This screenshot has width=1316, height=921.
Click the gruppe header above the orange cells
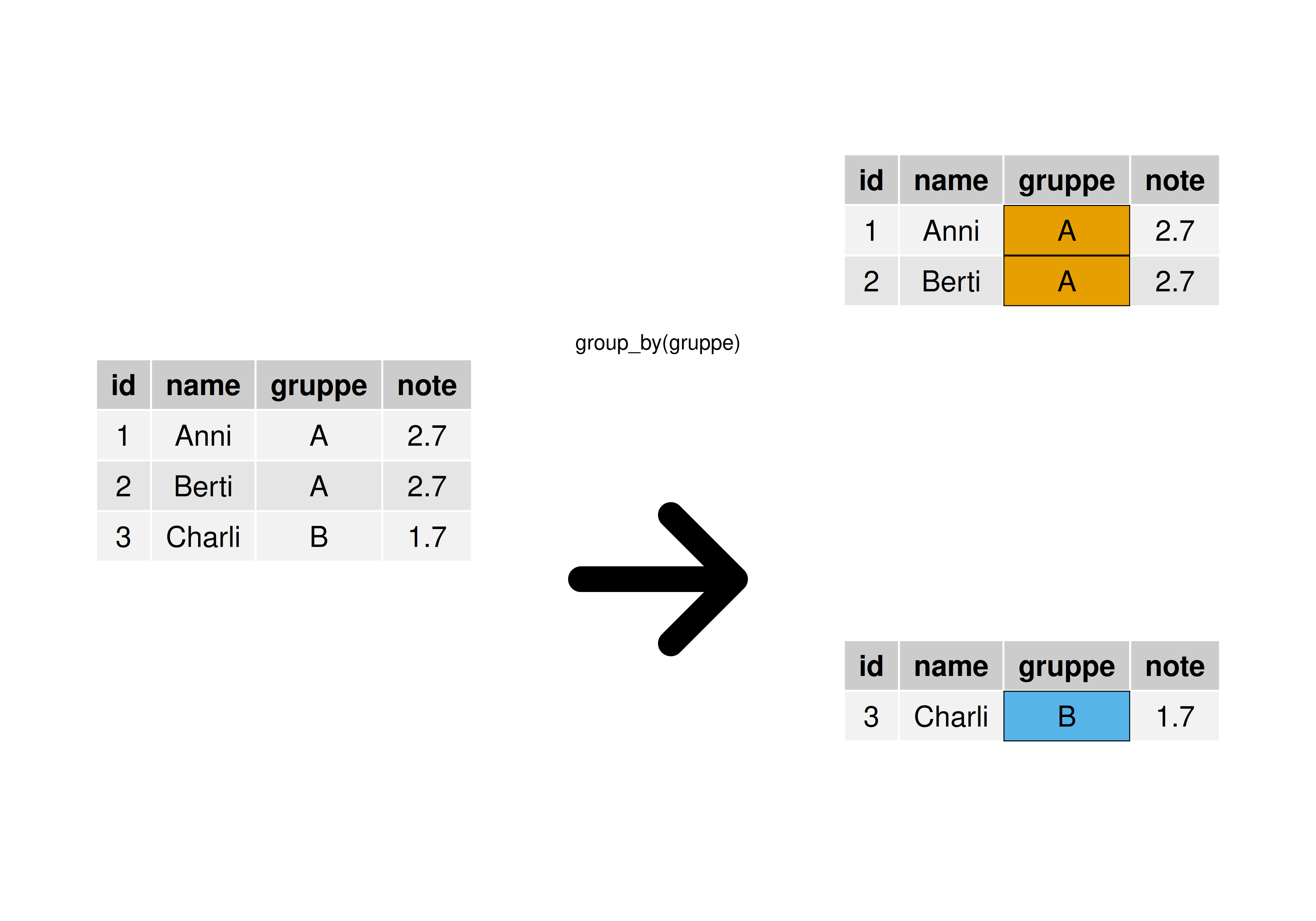click(x=1066, y=180)
